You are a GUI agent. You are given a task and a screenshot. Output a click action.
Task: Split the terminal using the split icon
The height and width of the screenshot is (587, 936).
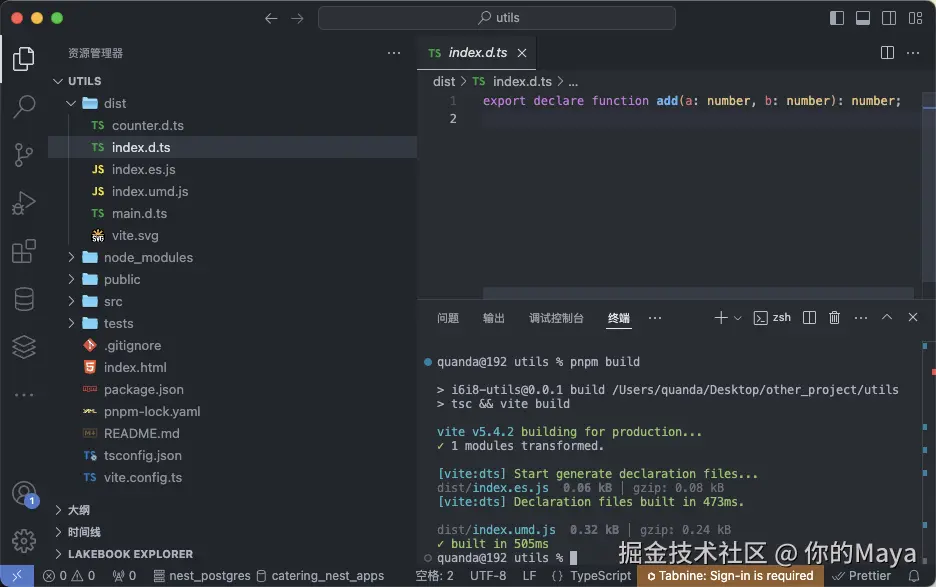(809, 317)
